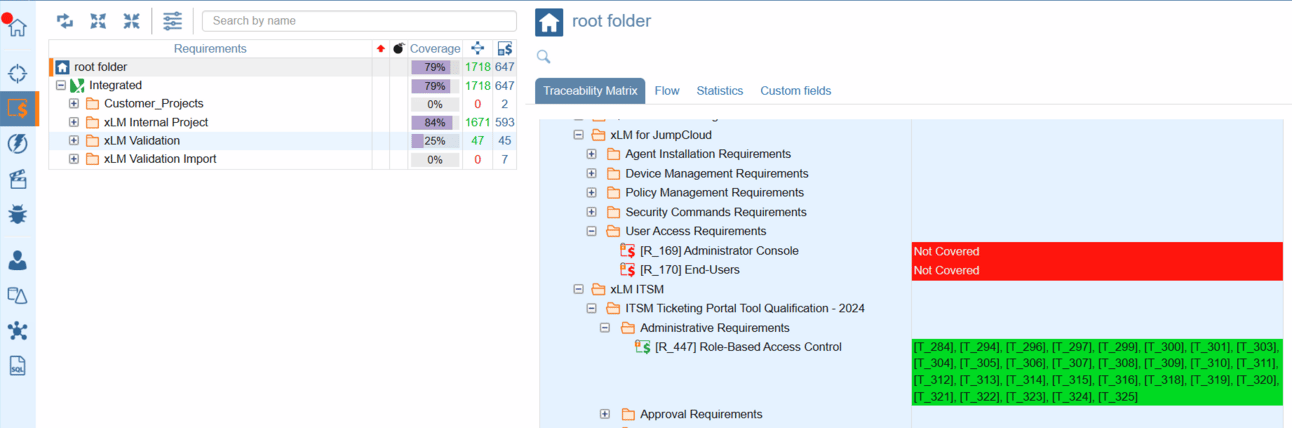Viewport: 1292px width, 428px height.
Task: Open the lightning bolt module in the sidebar
Action: 17,144
